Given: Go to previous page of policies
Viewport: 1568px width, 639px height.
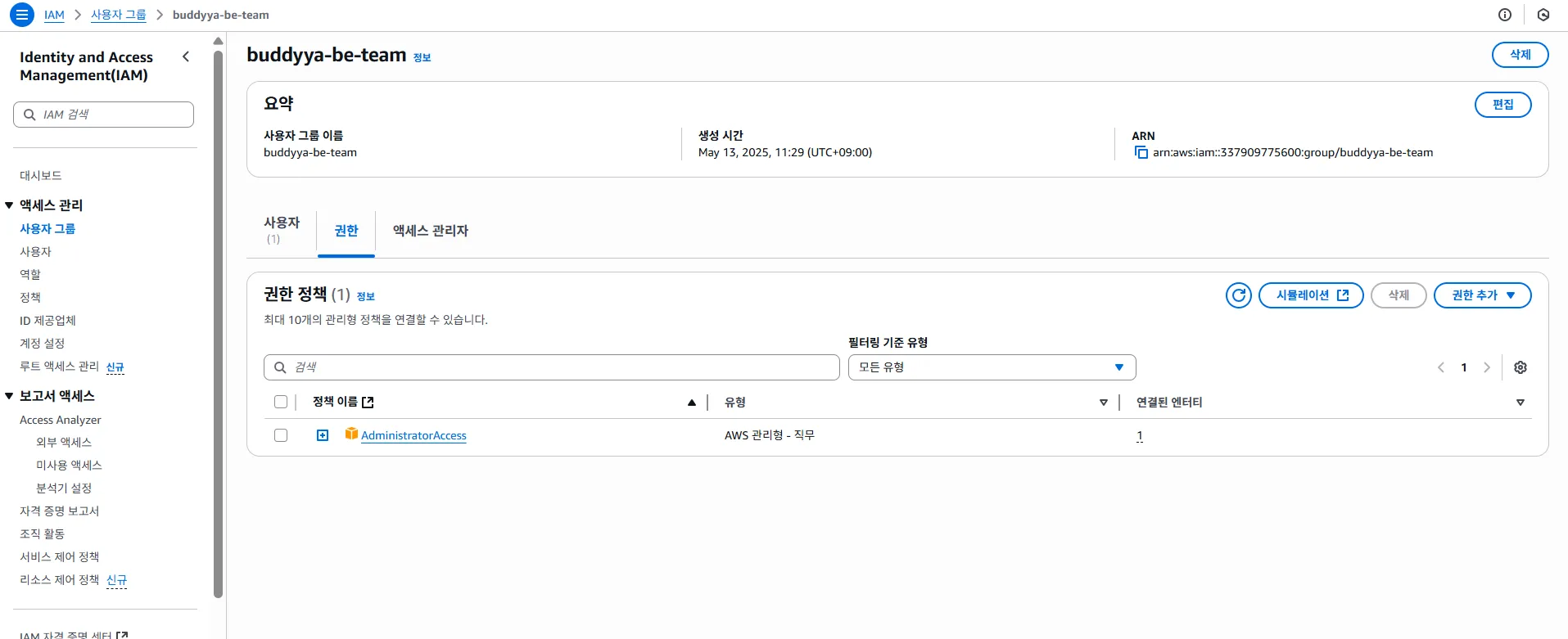Looking at the screenshot, I should coord(1441,367).
